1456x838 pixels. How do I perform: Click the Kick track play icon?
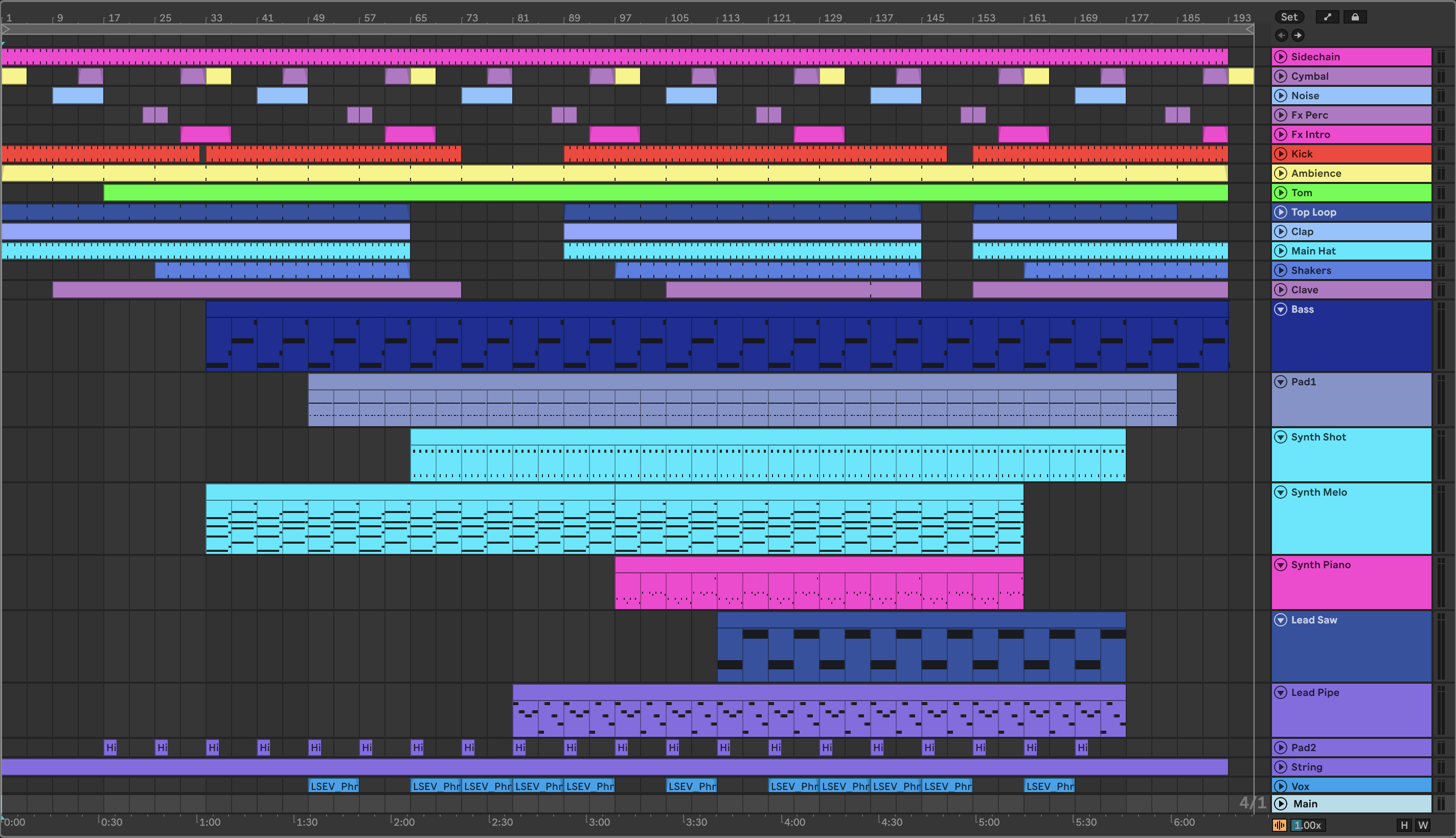click(1281, 154)
